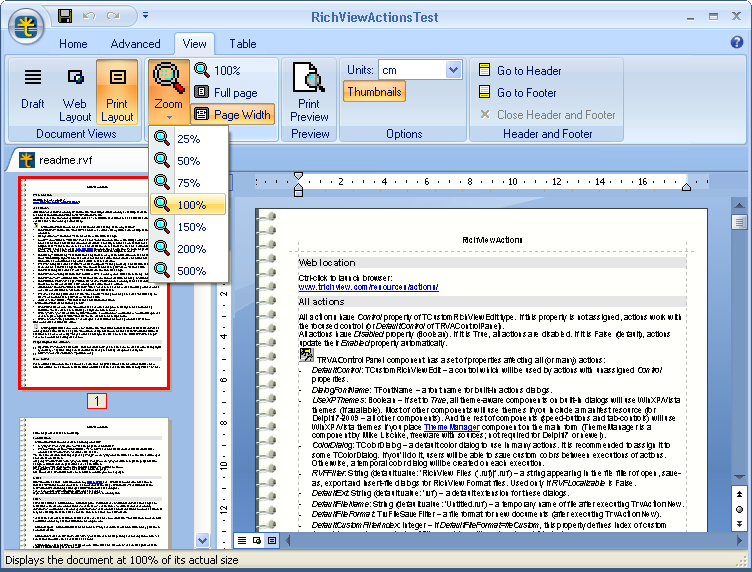Viewport: 752px width, 572px height.
Task: Open the help question mark icon
Action: coord(737,43)
